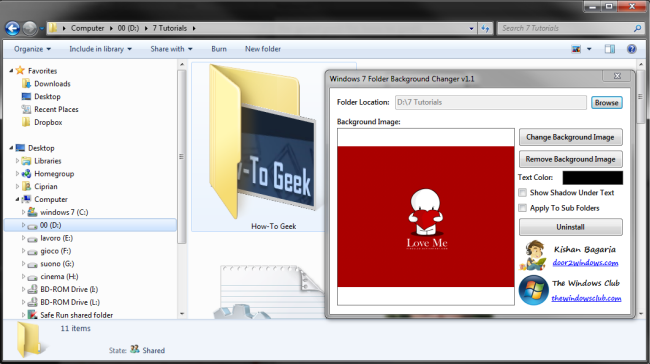
Task: Click the search magnifier icon
Action: click(x=637, y=28)
